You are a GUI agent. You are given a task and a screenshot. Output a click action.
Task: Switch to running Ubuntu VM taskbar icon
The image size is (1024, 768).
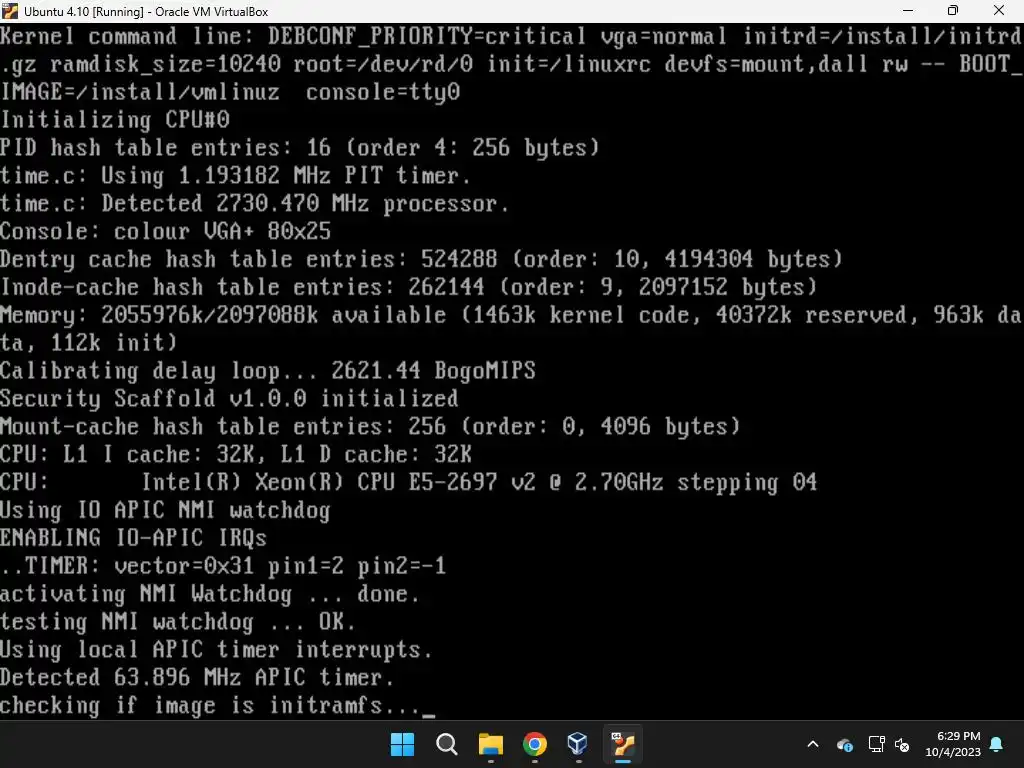point(622,744)
